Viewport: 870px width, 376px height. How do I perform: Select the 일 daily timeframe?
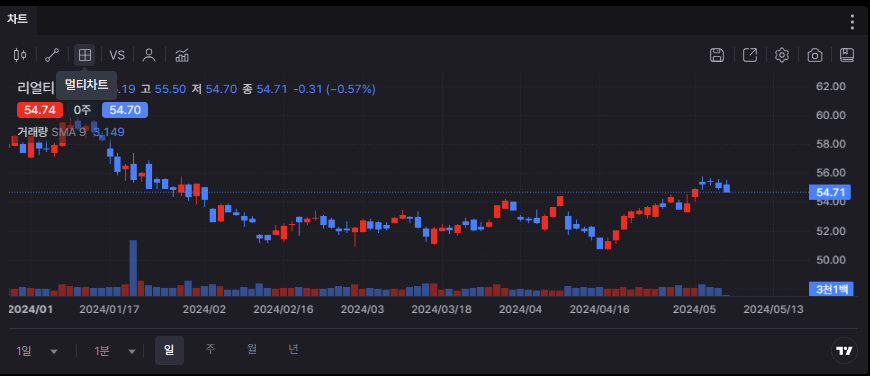(169, 350)
